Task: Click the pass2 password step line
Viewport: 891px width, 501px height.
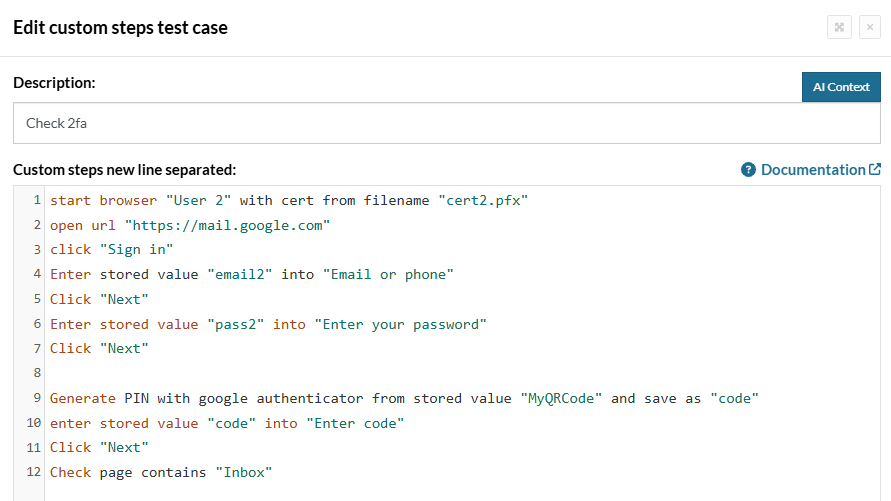Action: coord(268,324)
